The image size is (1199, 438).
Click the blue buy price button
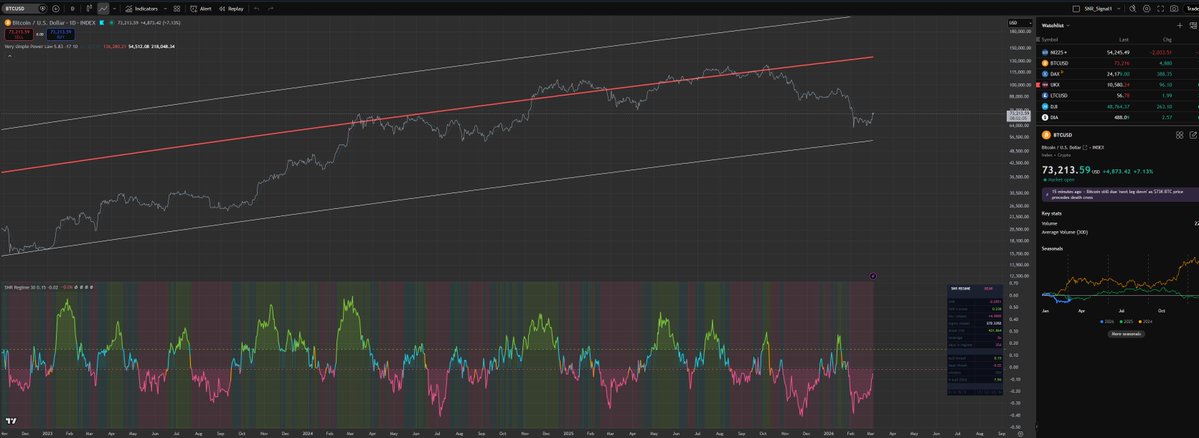coord(60,34)
